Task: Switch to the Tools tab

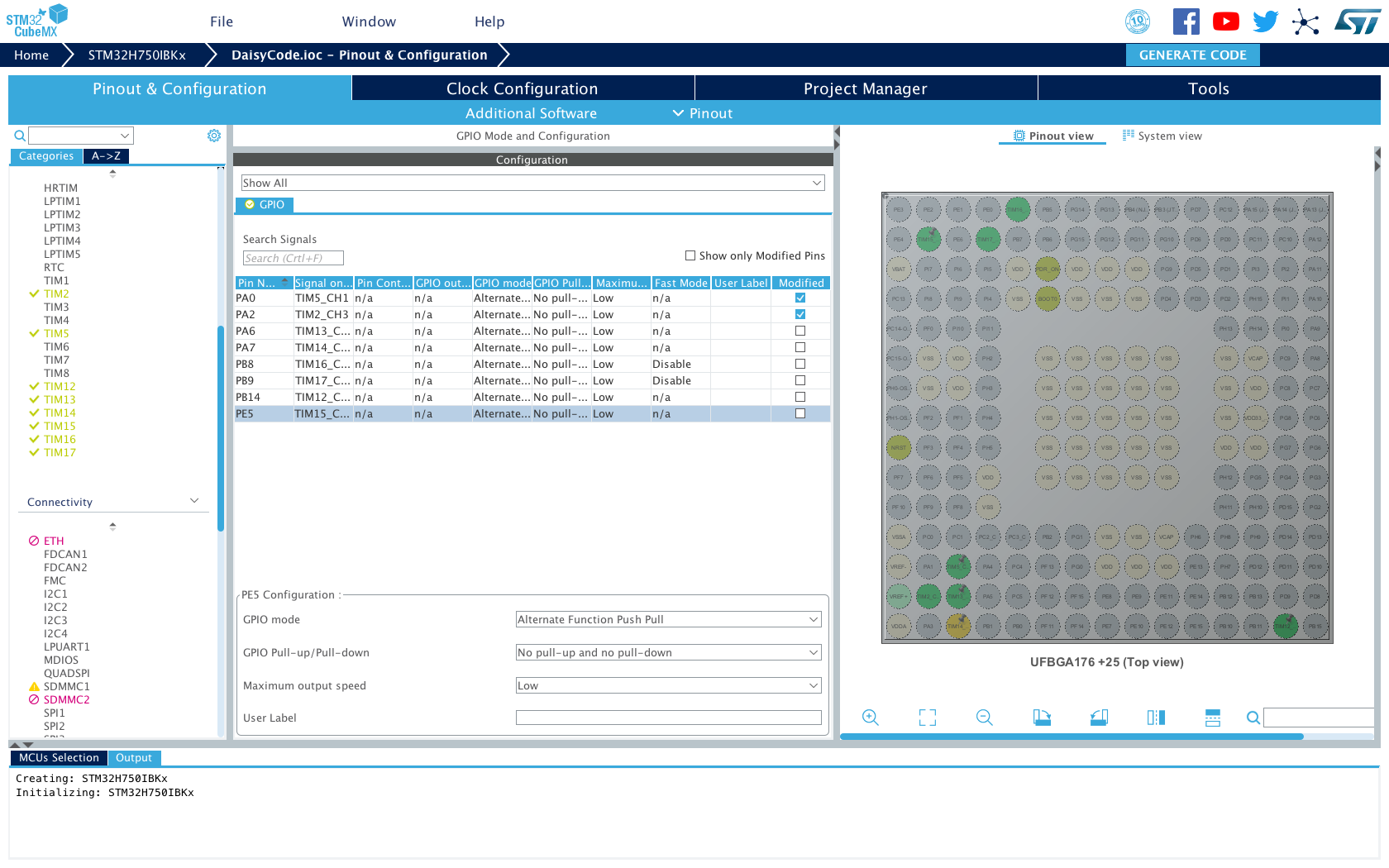Action: tap(1209, 88)
